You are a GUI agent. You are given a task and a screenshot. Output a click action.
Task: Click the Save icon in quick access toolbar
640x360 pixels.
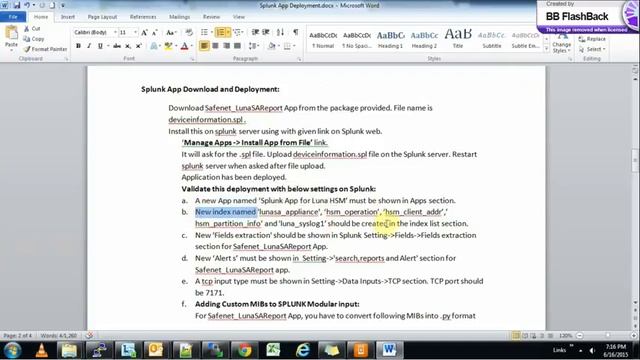[x=17, y=5]
